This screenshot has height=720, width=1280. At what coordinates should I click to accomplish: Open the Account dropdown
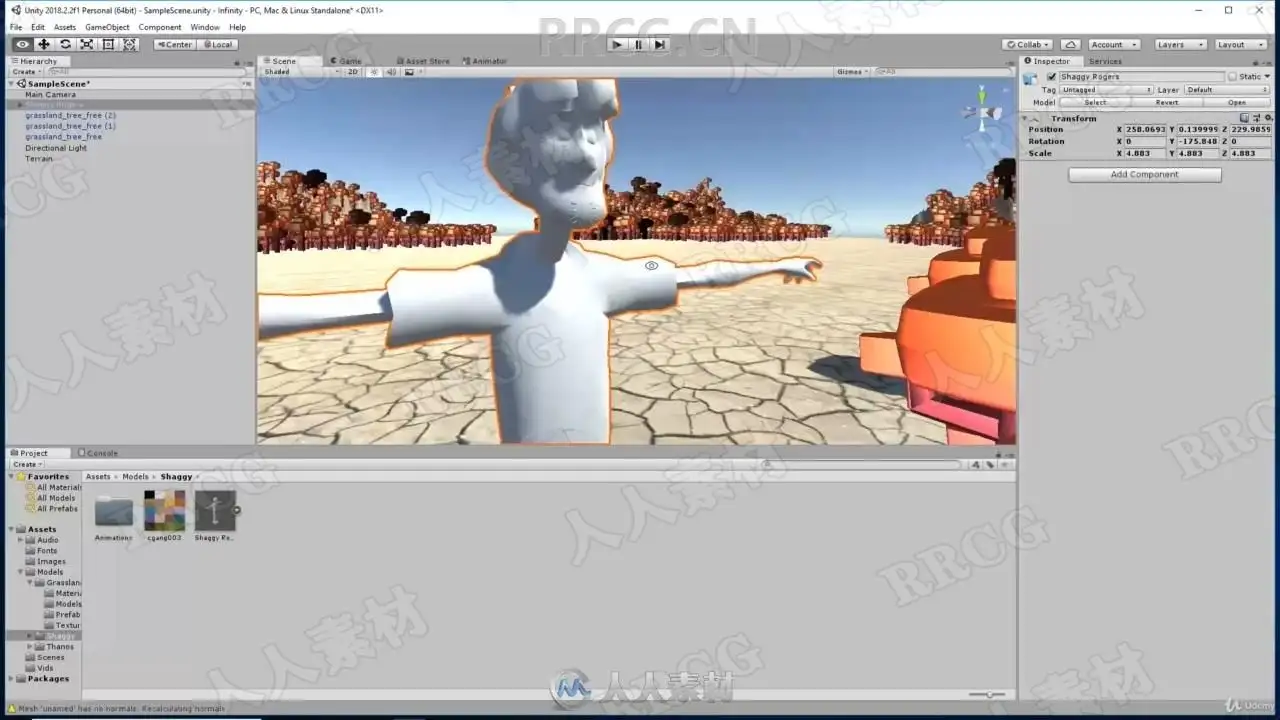pyautogui.click(x=1113, y=44)
